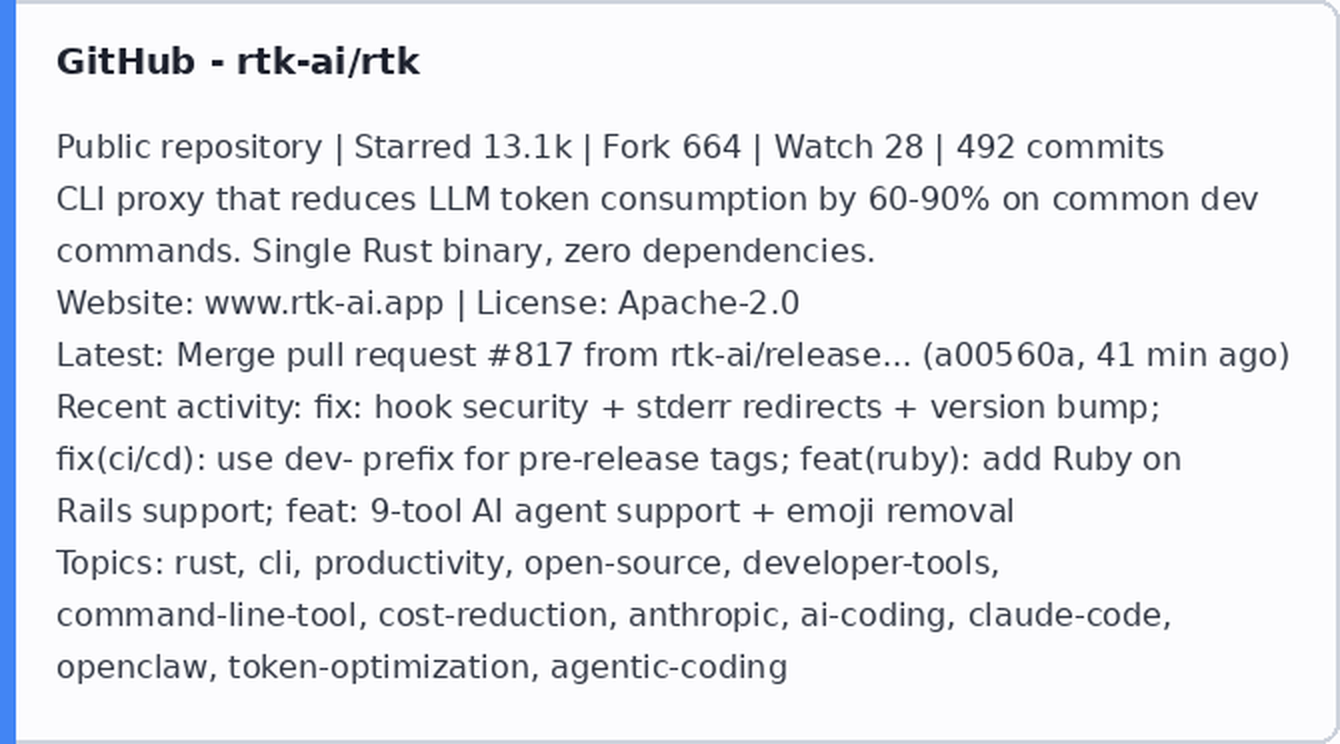Screen dimensions: 1340x744
Task: Select the "developer-tools" topic
Action: coord(867,563)
